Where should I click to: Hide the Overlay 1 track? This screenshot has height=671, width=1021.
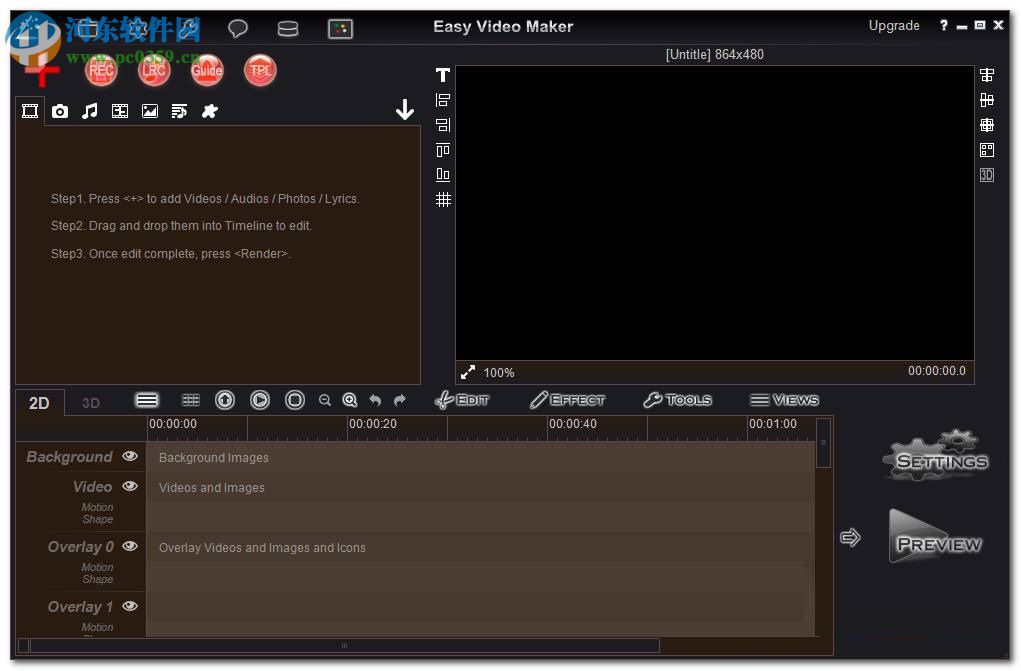click(x=129, y=607)
